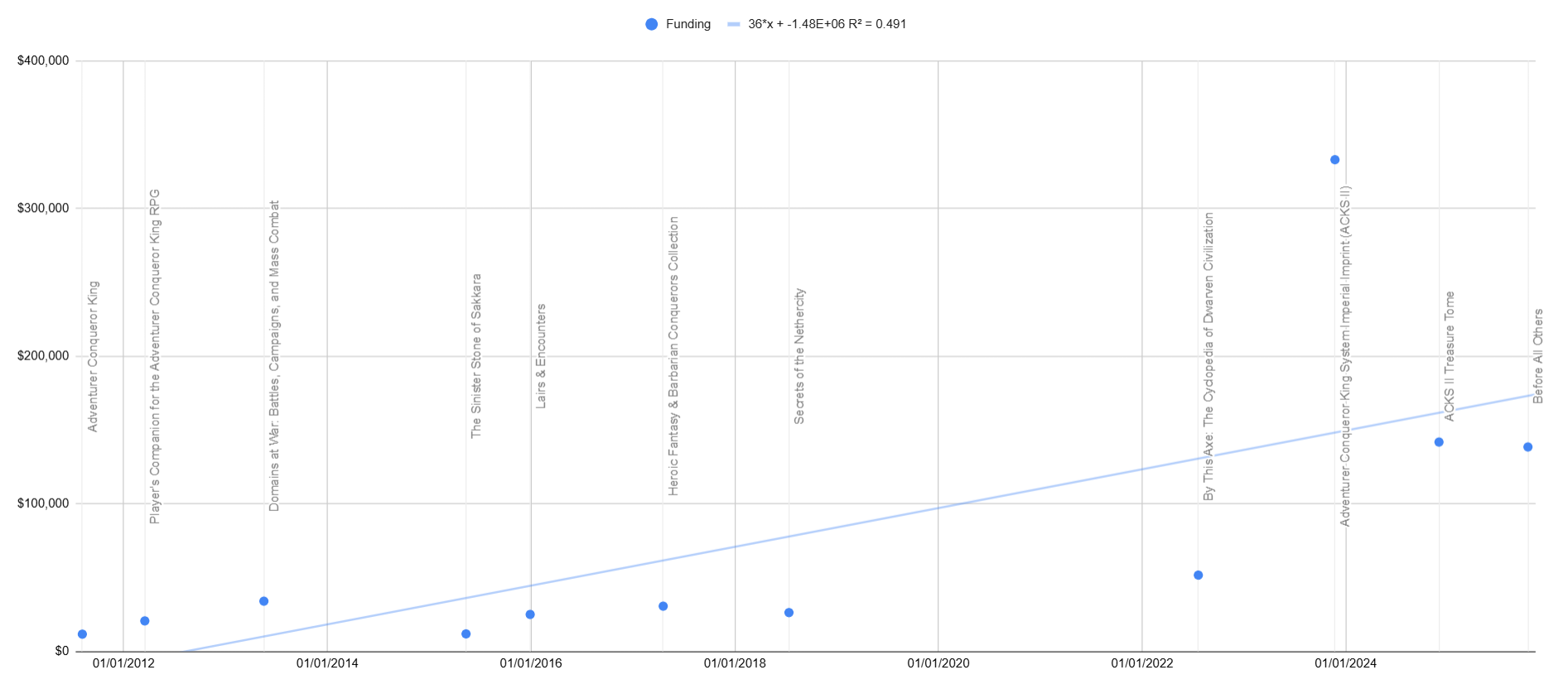Click the 'ACKS II Treasure Tome' vertical label
The height and width of the screenshot is (694, 1568).
click(1450, 356)
